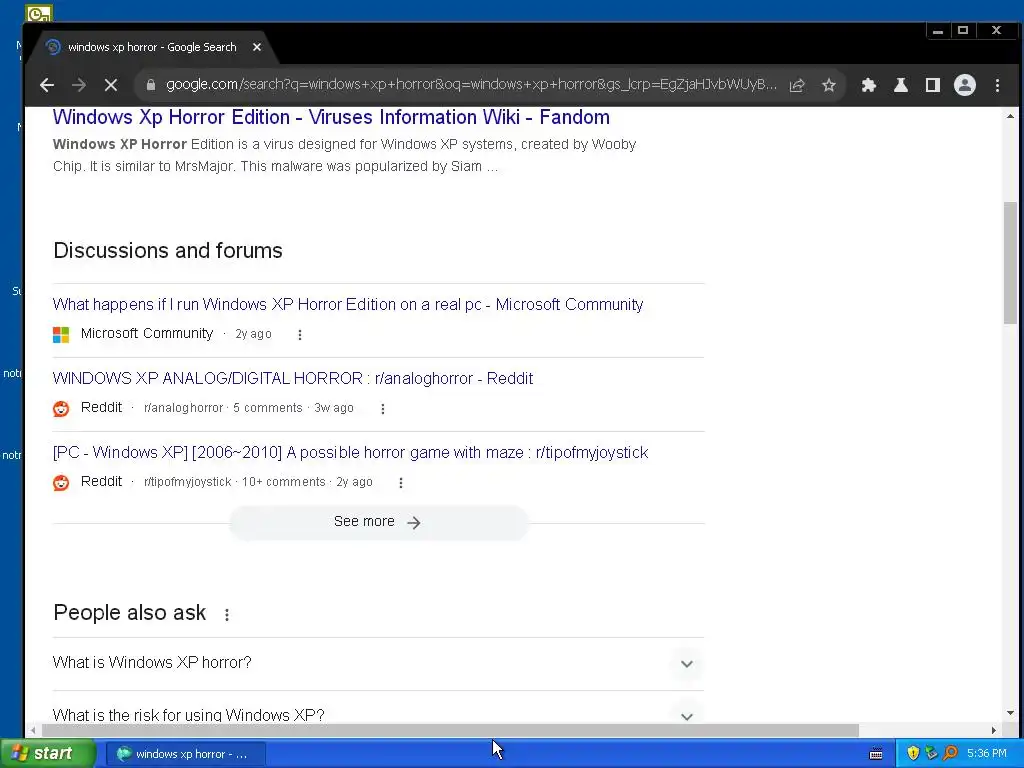Open options for r/analoghorror result
1024x768 pixels.
click(x=383, y=409)
